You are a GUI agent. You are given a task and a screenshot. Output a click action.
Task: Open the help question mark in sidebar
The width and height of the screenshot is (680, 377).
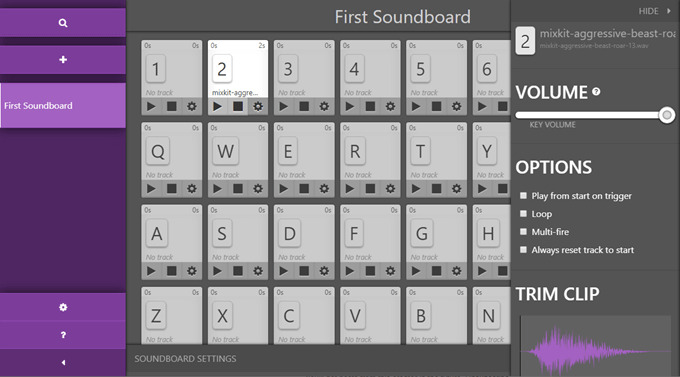click(x=63, y=335)
